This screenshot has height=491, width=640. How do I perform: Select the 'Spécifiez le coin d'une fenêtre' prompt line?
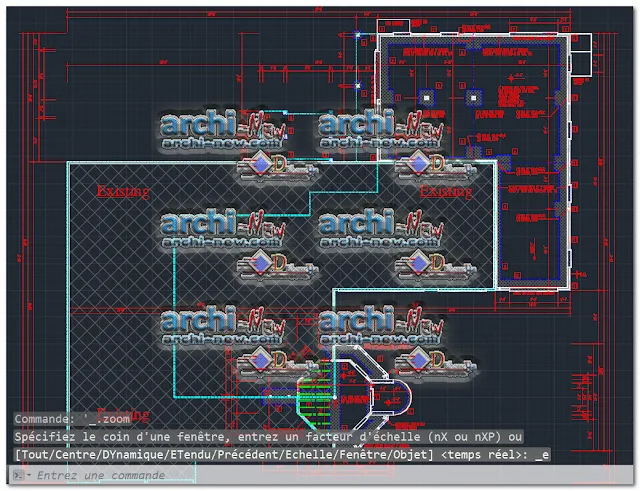(268, 437)
